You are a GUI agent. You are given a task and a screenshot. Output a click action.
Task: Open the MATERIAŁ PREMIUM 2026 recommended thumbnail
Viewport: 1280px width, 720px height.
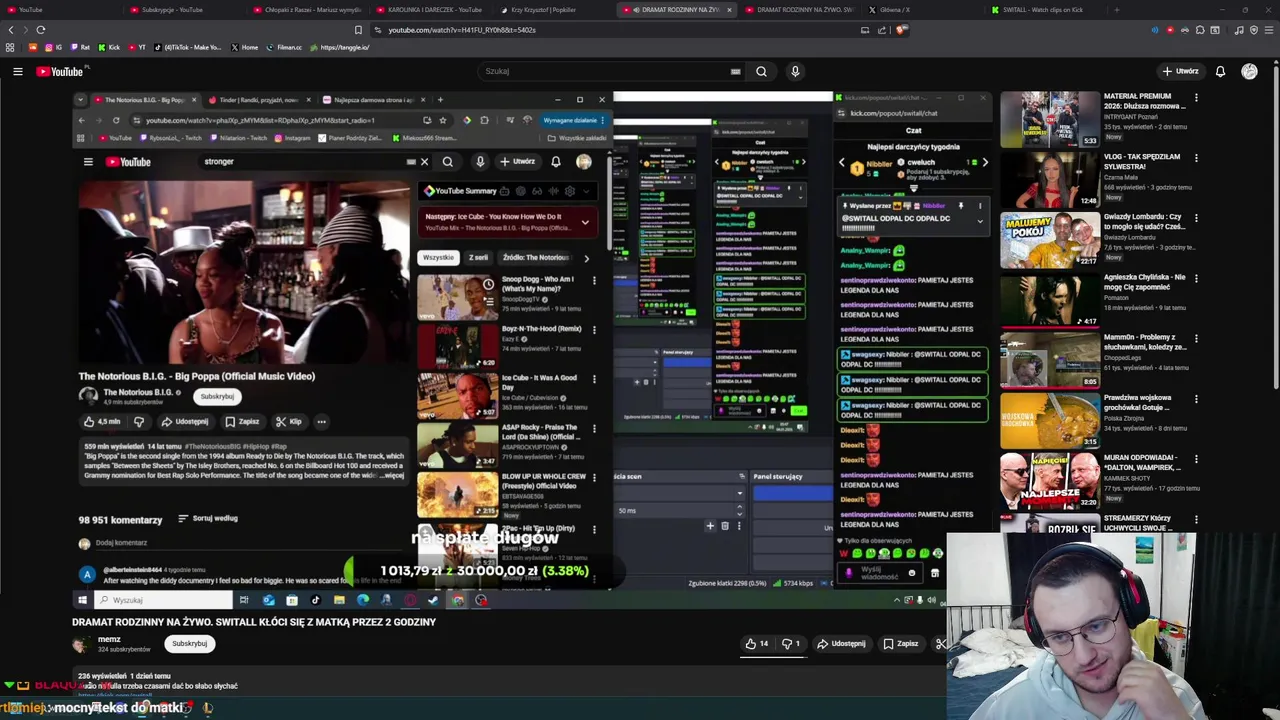[1050, 119]
